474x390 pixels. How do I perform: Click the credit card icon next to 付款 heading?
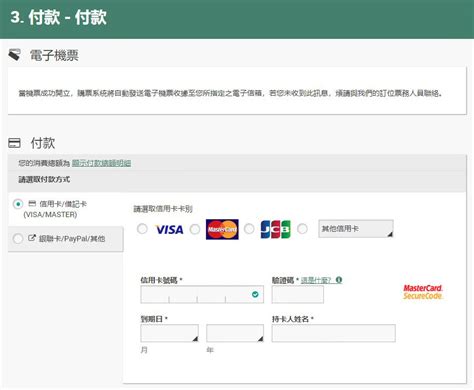click(x=14, y=143)
